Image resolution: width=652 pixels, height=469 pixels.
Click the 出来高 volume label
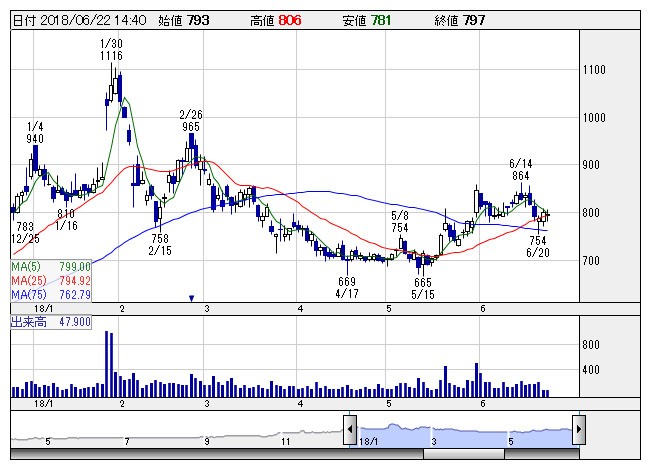tap(27, 323)
